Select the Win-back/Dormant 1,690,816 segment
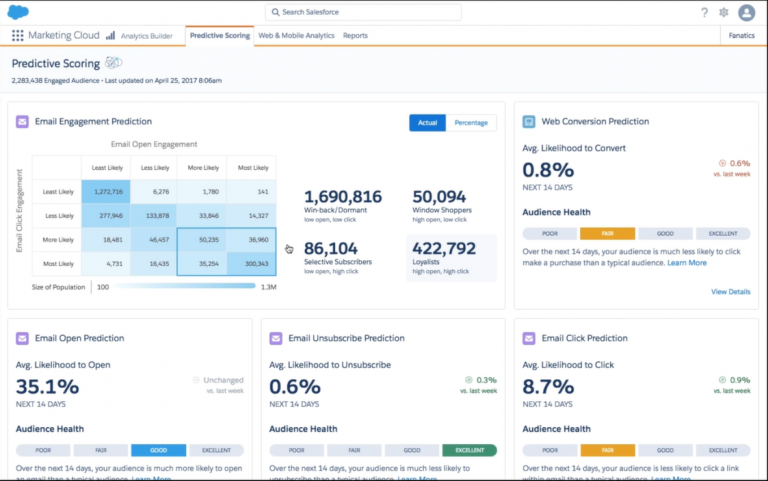 click(343, 205)
